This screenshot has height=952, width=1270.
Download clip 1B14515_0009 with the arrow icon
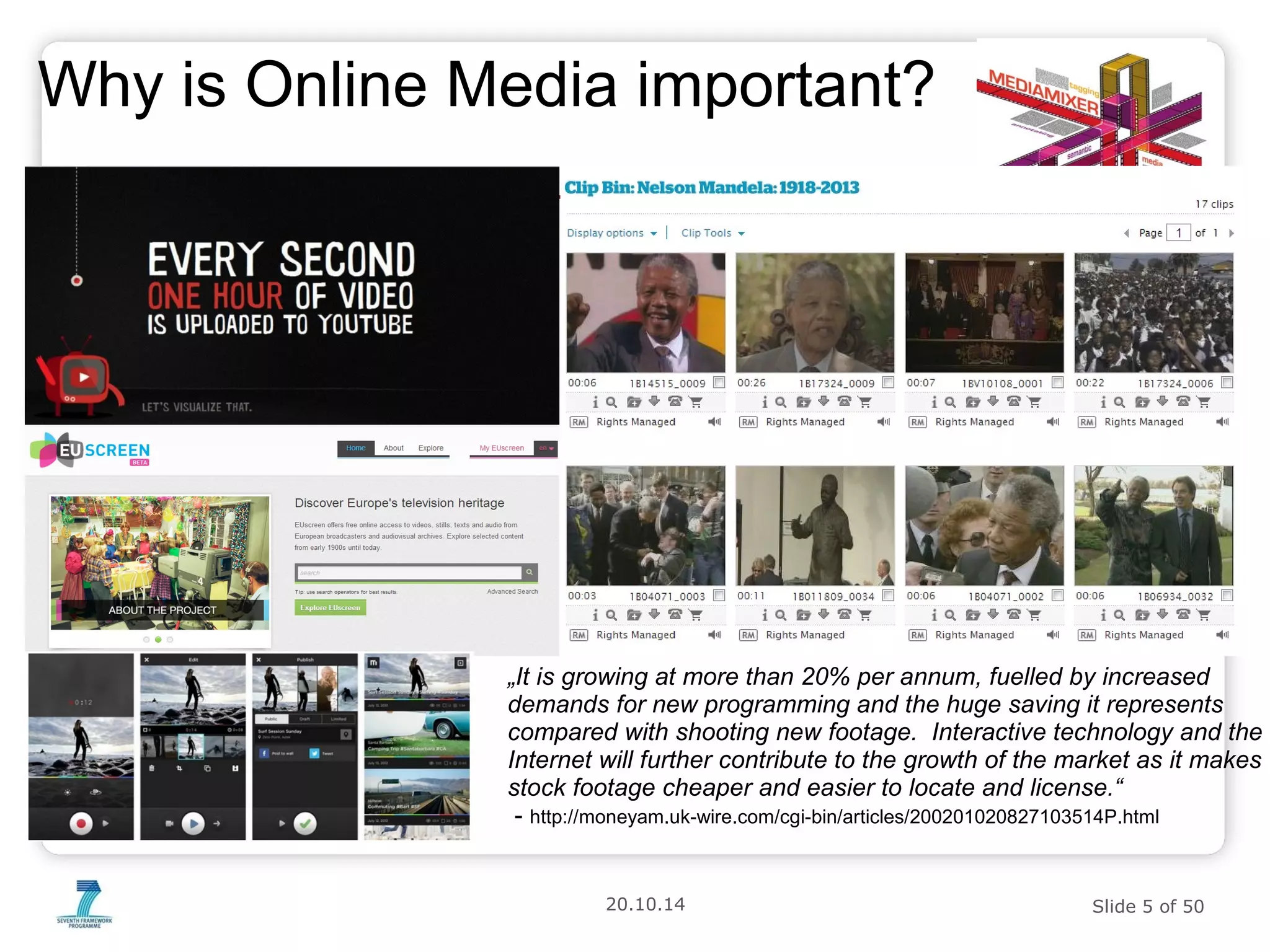tap(654, 401)
